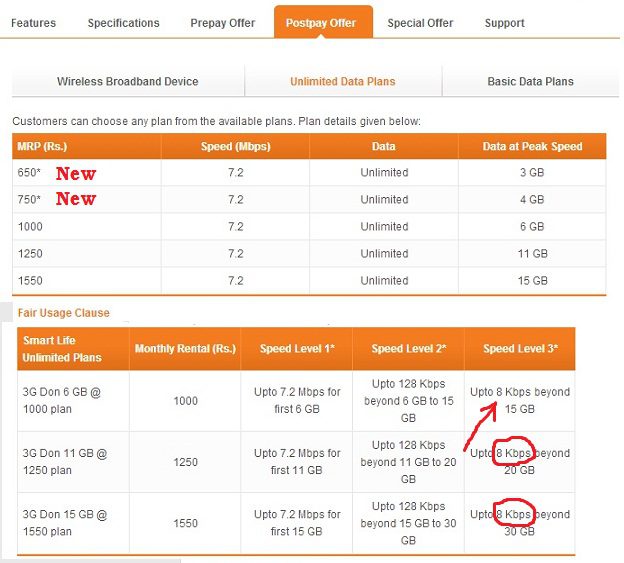Click 'Upto 7.2 Mbps for first 11 GB'

tap(297, 462)
